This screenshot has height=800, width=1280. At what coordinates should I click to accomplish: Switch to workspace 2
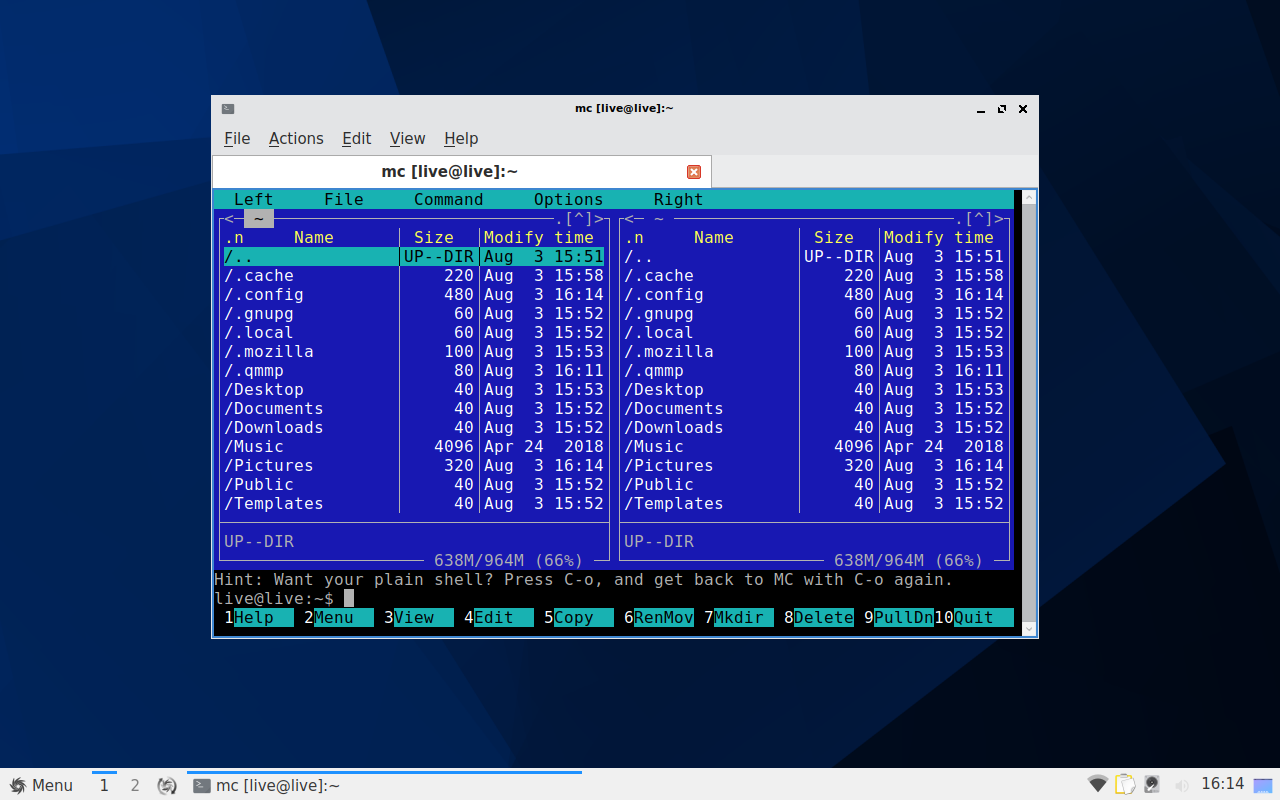click(135, 785)
